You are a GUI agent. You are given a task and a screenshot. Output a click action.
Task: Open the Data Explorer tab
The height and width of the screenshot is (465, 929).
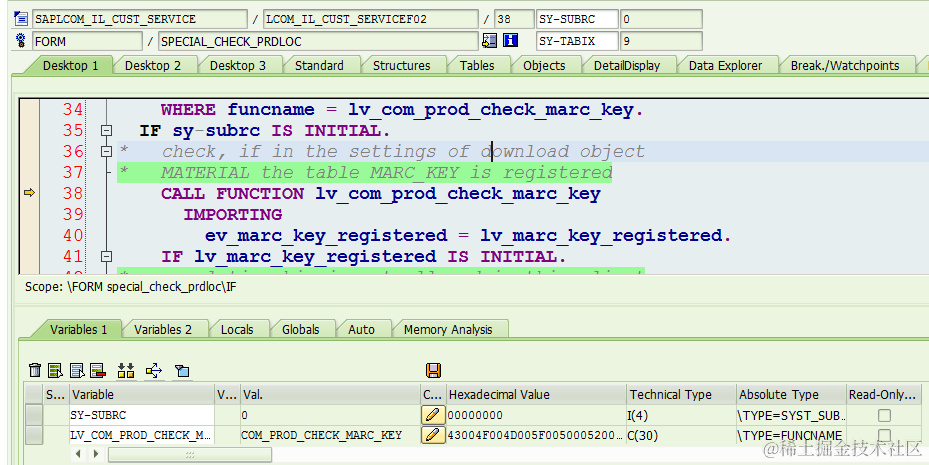click(x=725, y=65)
